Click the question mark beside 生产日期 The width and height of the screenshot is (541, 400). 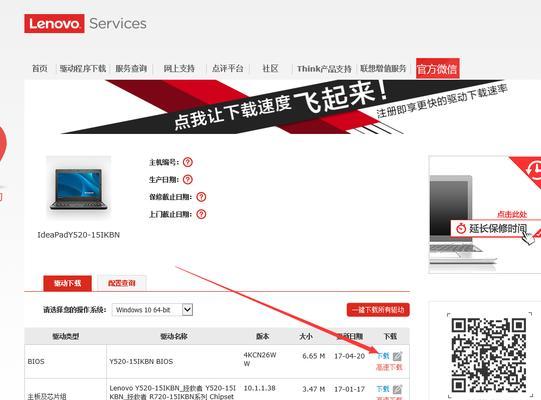188,179
